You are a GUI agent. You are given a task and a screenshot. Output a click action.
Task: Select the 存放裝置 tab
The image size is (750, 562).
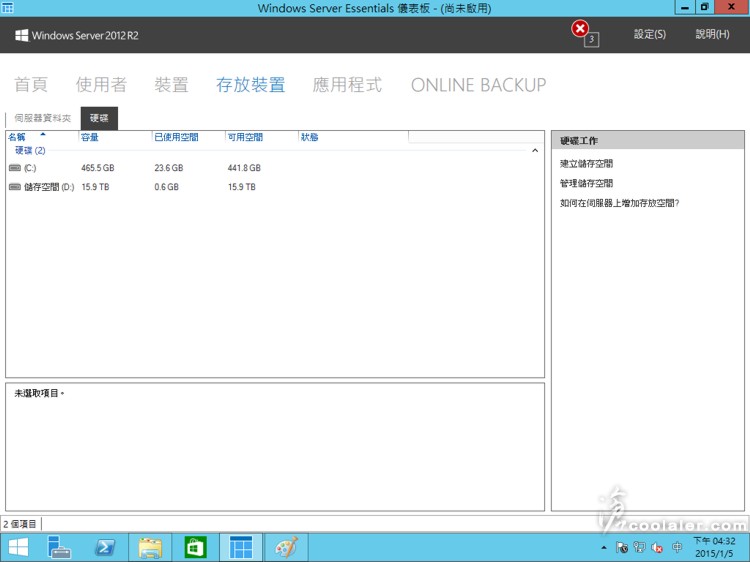250,85
